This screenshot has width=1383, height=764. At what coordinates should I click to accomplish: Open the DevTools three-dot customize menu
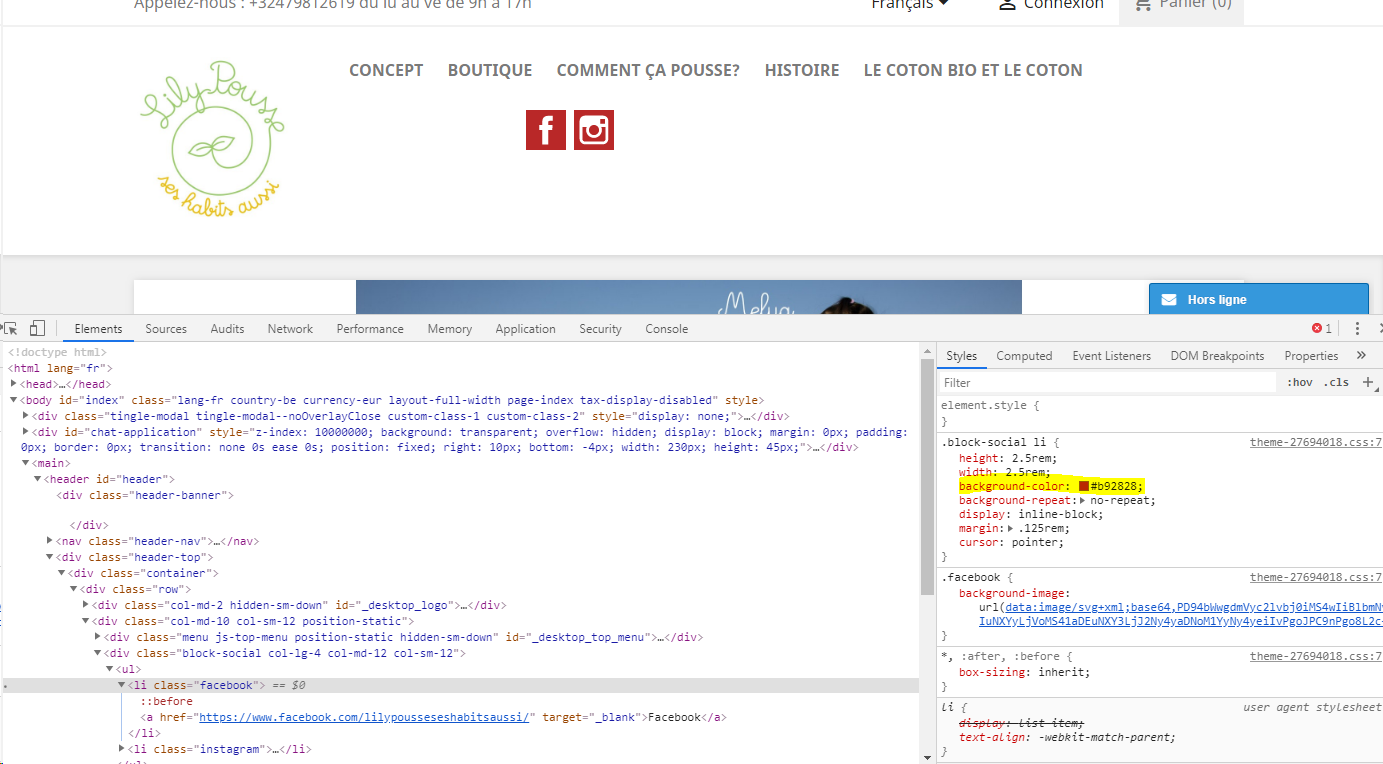coord(1357,328)
